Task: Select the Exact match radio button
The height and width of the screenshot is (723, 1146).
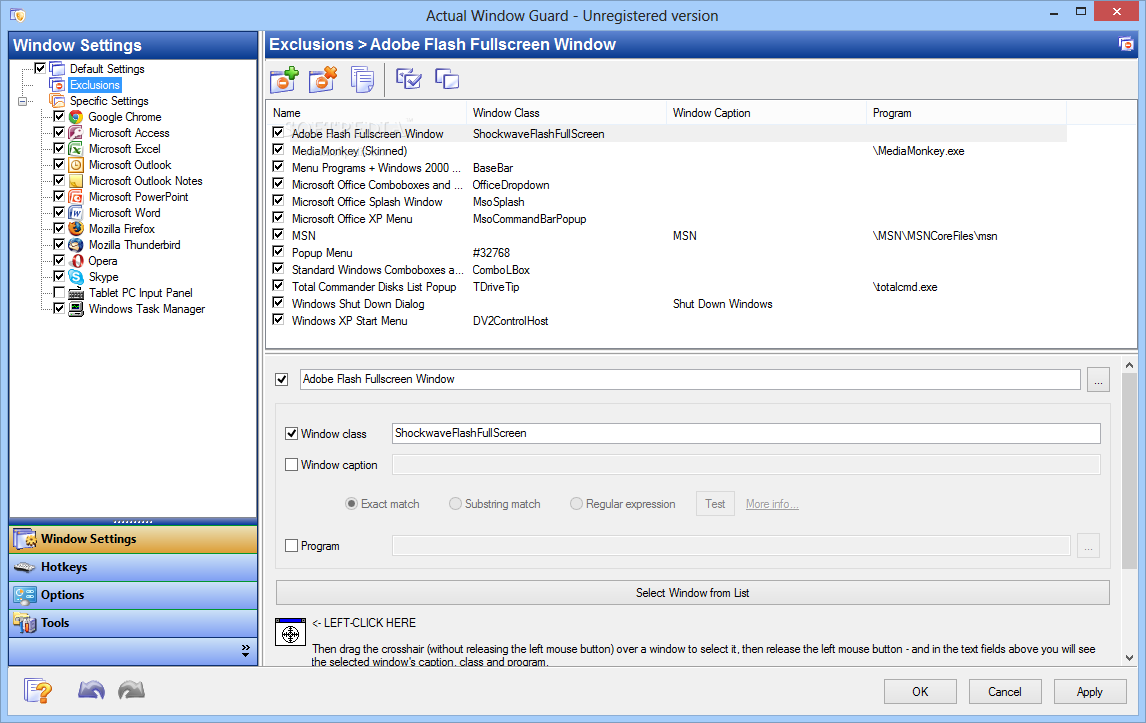Action: point(352,504)
